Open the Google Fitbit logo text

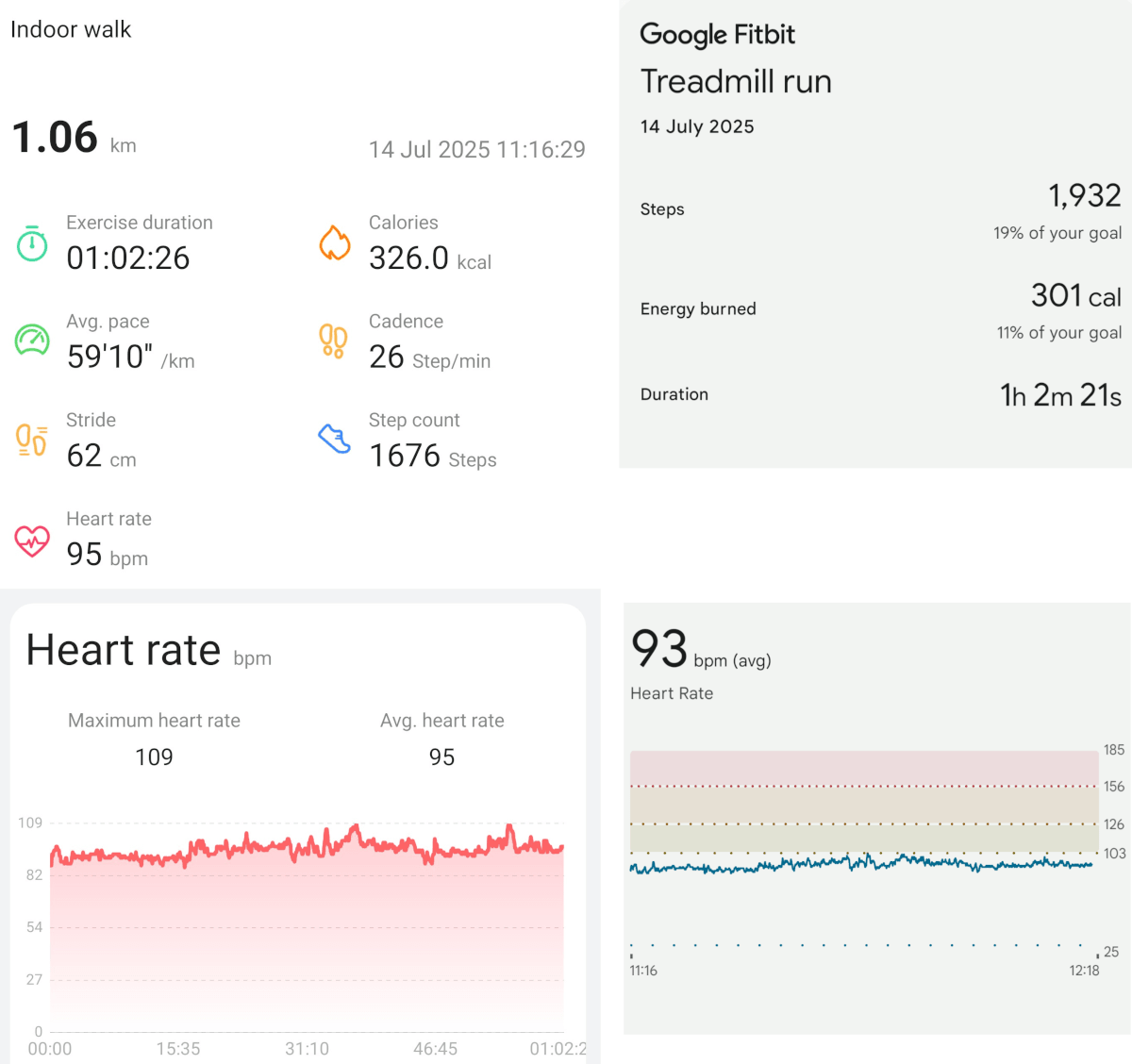tap(717, 35)
